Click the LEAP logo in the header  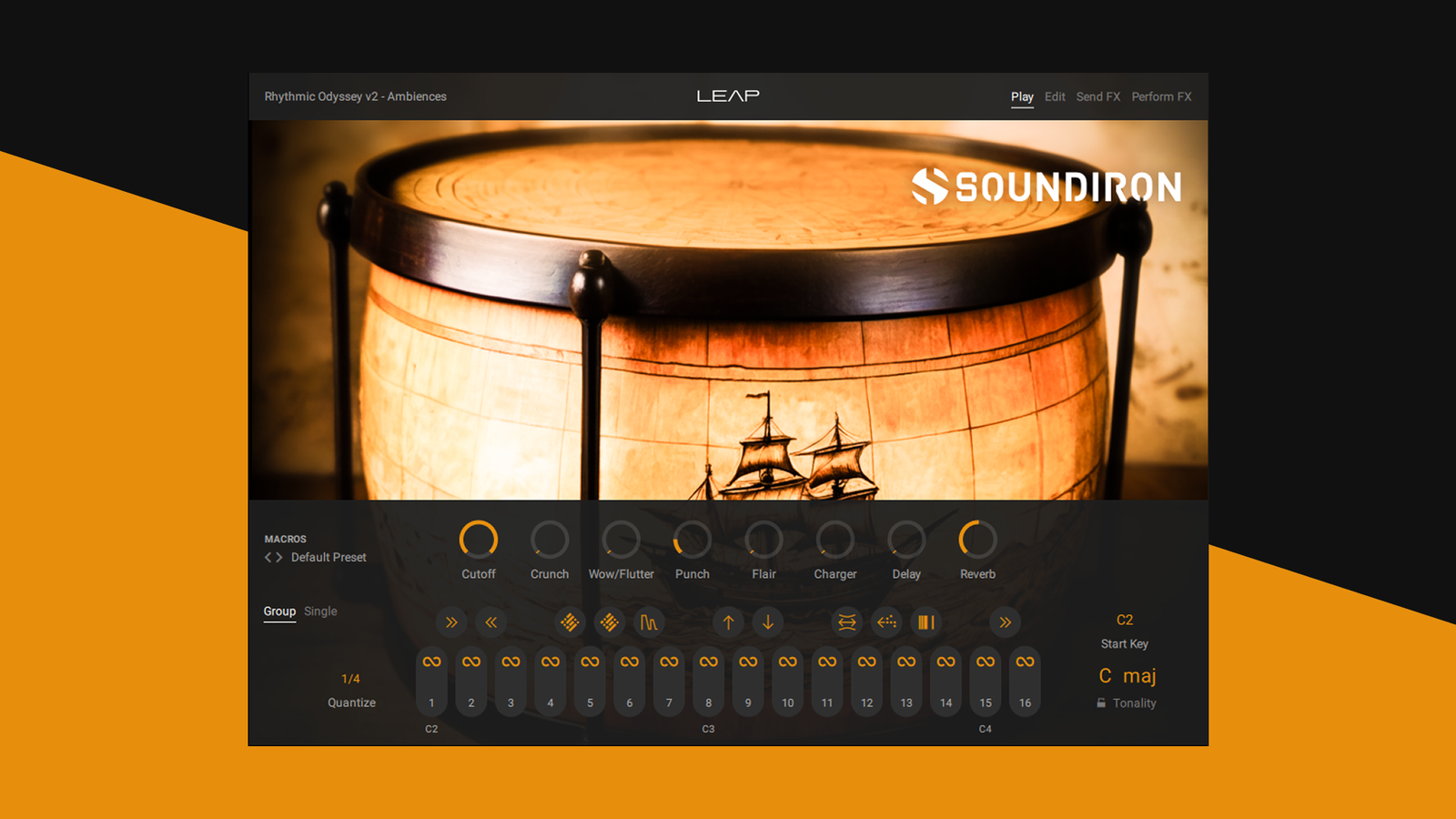click(x=728, y=96)
